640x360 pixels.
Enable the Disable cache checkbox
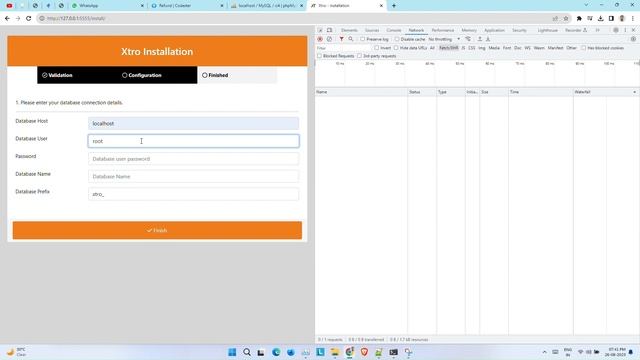tap(397, 39)
